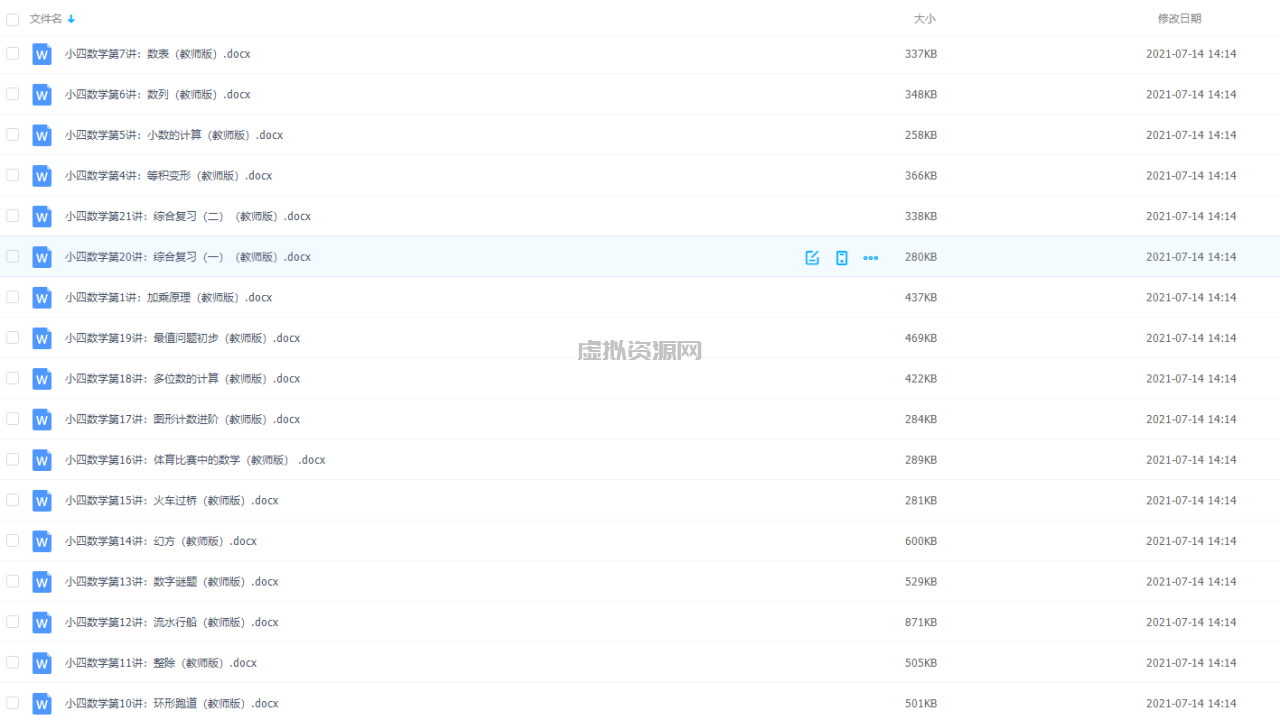The height and width of the screenshot is (720, 1280).
Task: Click the Word icon for 第19讲 最值问题初步
Action: click(x=41, y=338)
